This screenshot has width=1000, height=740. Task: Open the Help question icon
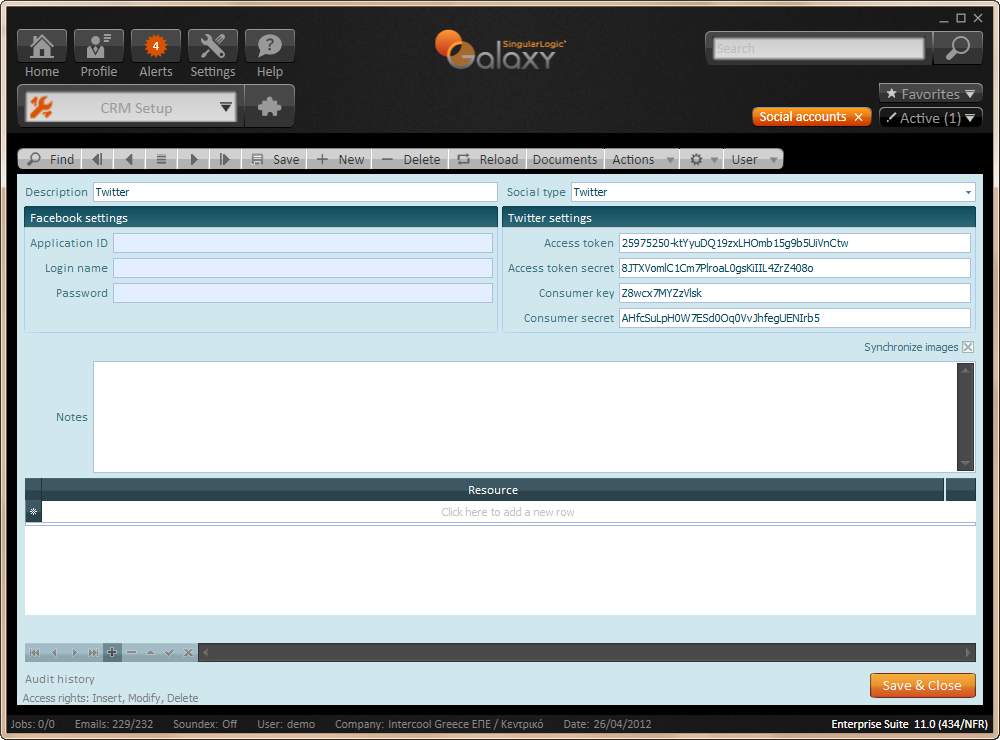270,46
